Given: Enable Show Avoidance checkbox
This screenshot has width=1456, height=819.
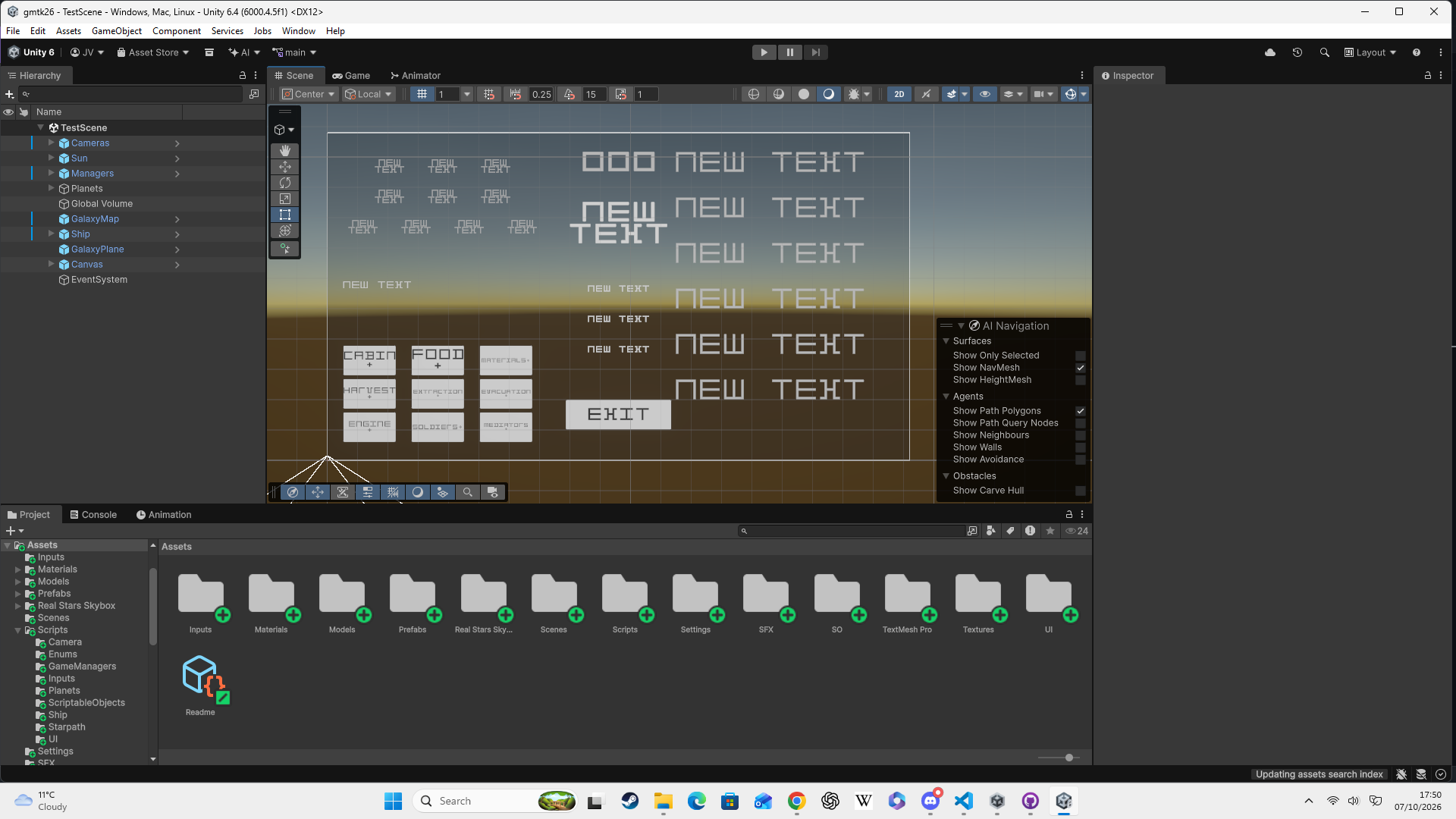Looking at the screenshot, I should click(x=1081, y=460).
